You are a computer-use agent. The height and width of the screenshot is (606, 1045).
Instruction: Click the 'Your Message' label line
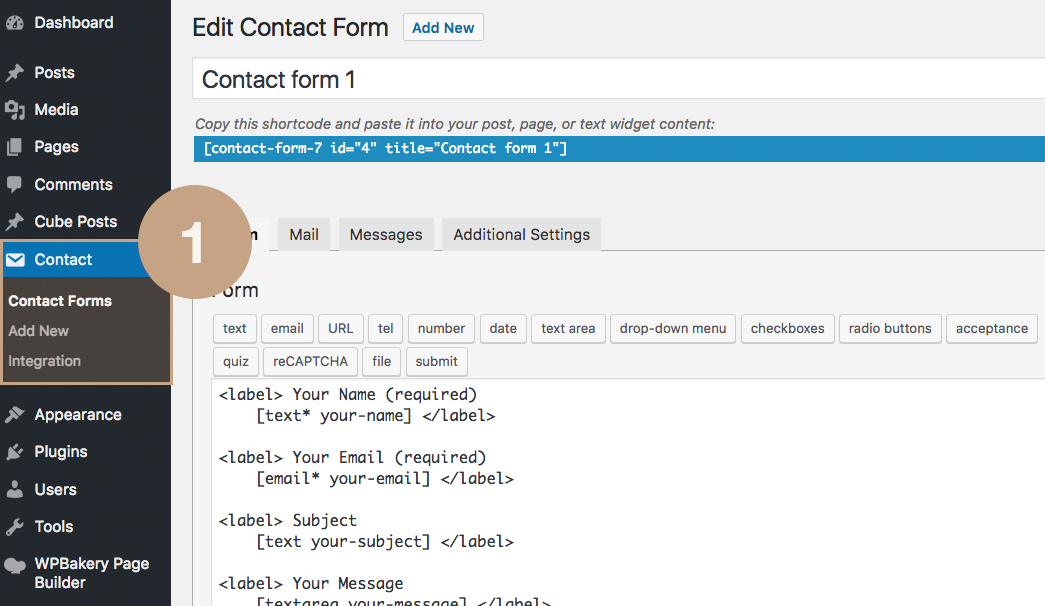click(311, 584)
